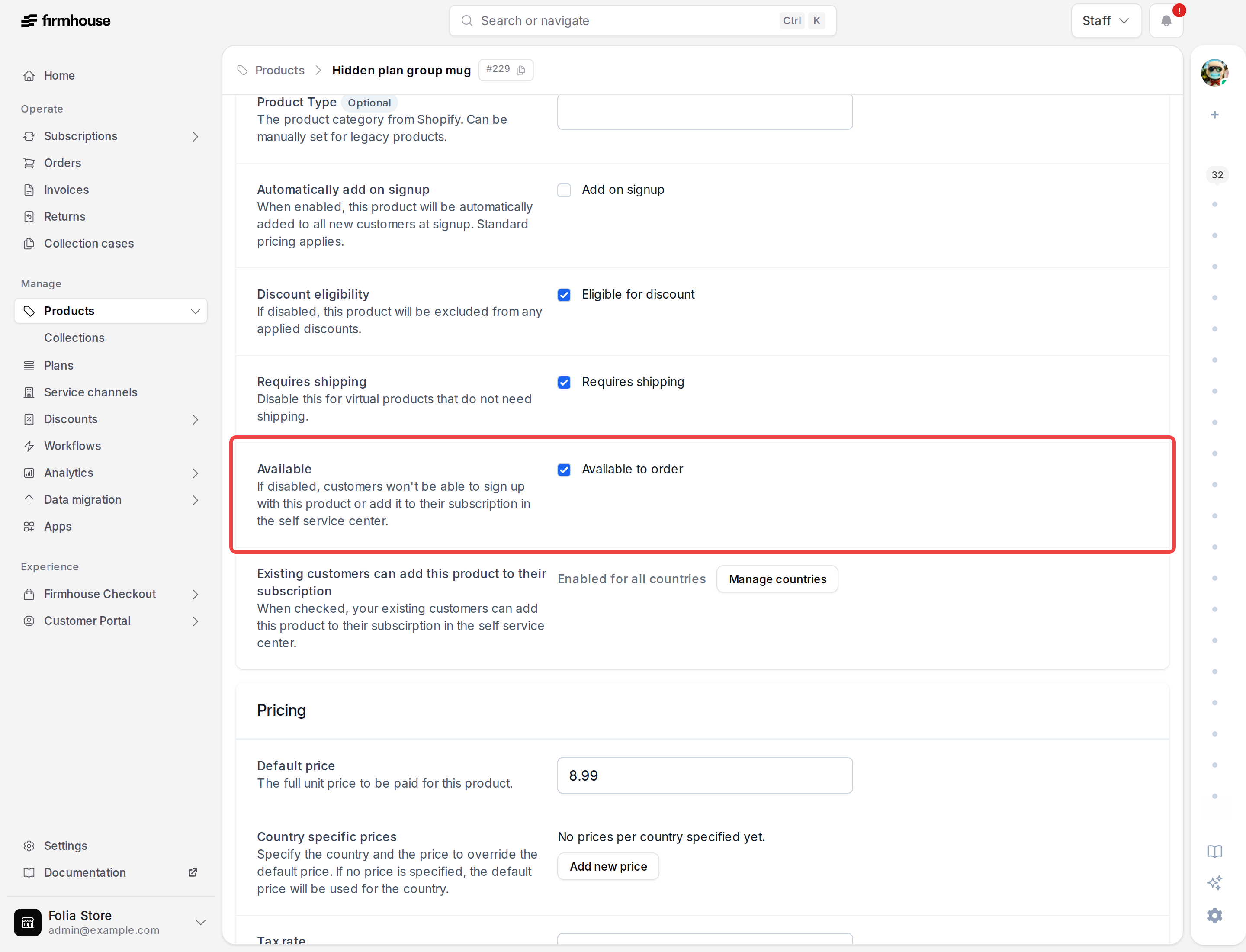This screenshot has width=1246, height=952.
Task: Click the plus icon in the right rail
Action: click(x=1214, y=115)
